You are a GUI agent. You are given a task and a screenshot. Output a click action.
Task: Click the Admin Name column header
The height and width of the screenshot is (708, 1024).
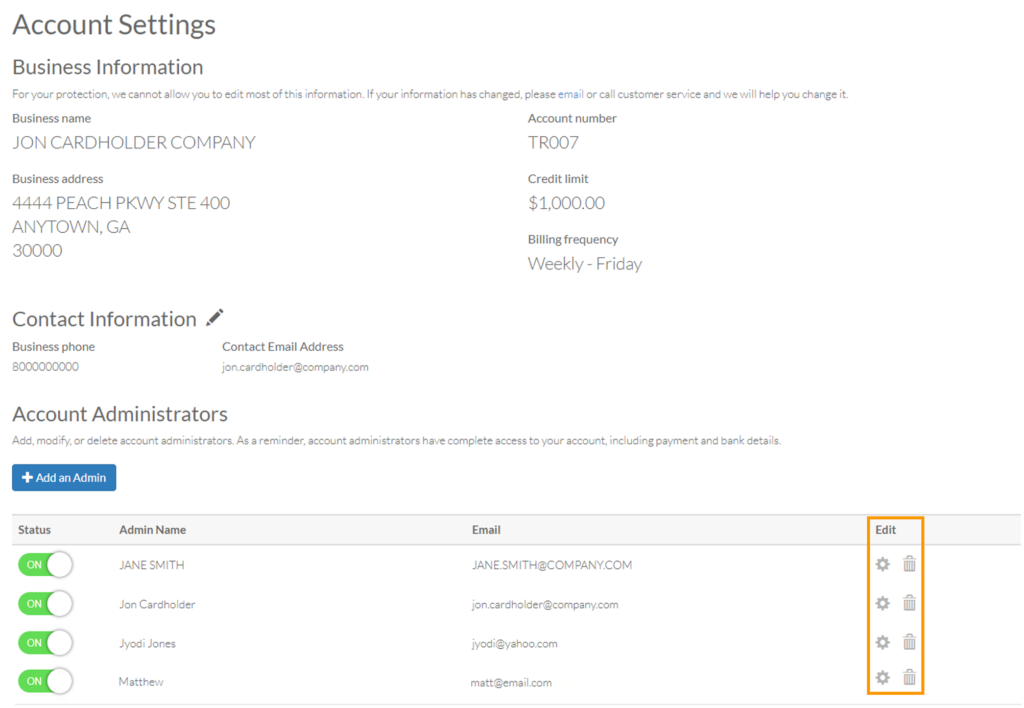click(152, 530)
